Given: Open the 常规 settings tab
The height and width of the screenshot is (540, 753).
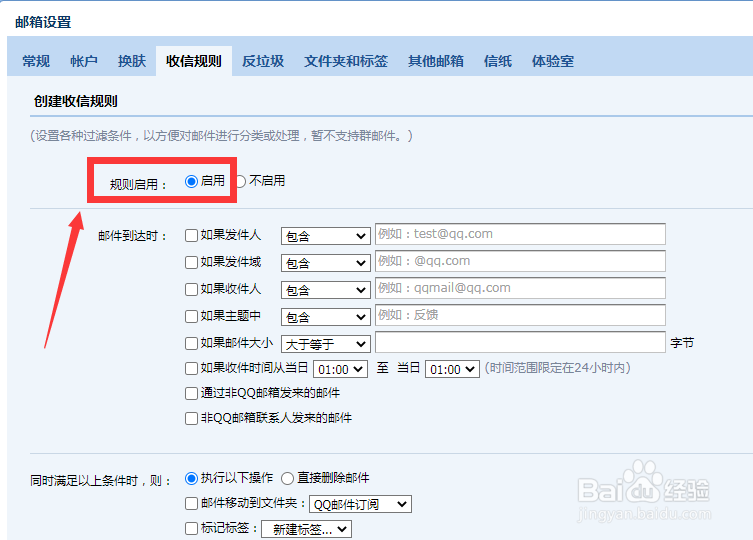Looking at the screenshot, I should pyautogui.click(x=36, y=61).
